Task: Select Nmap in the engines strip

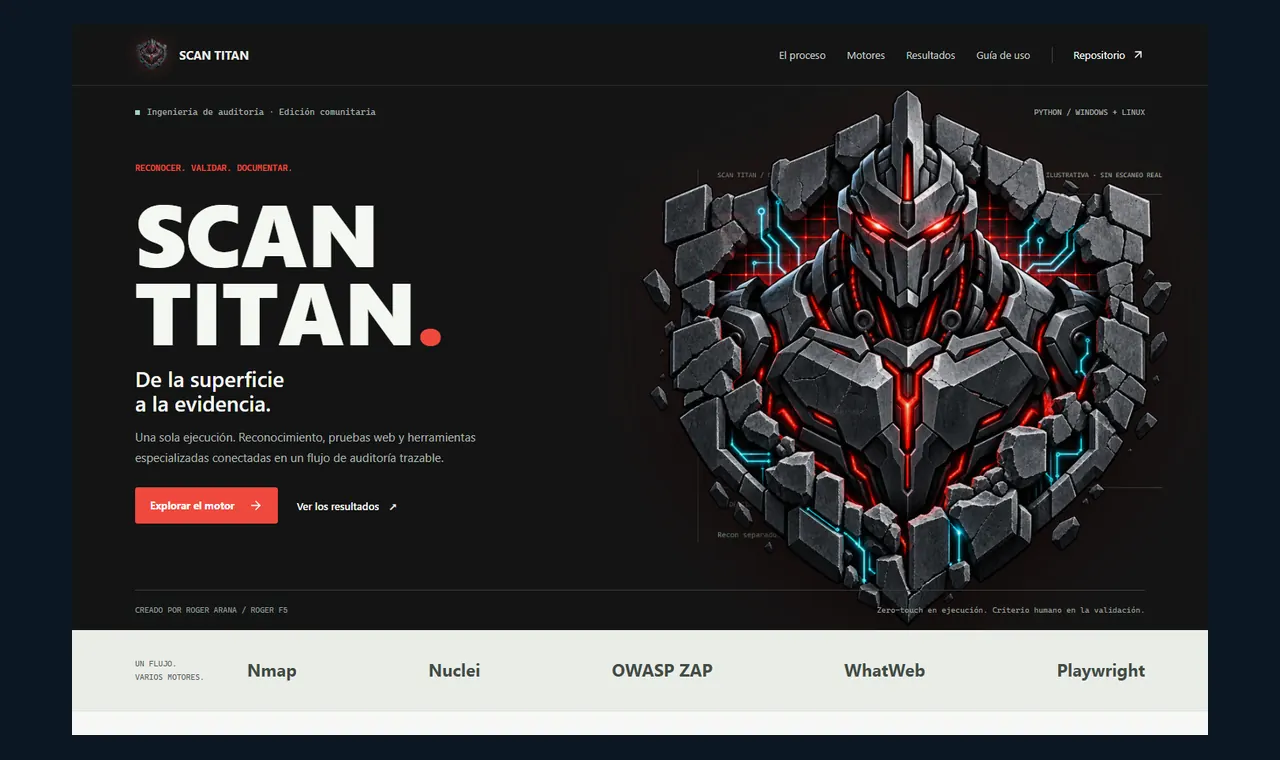Action: point(272,671)
